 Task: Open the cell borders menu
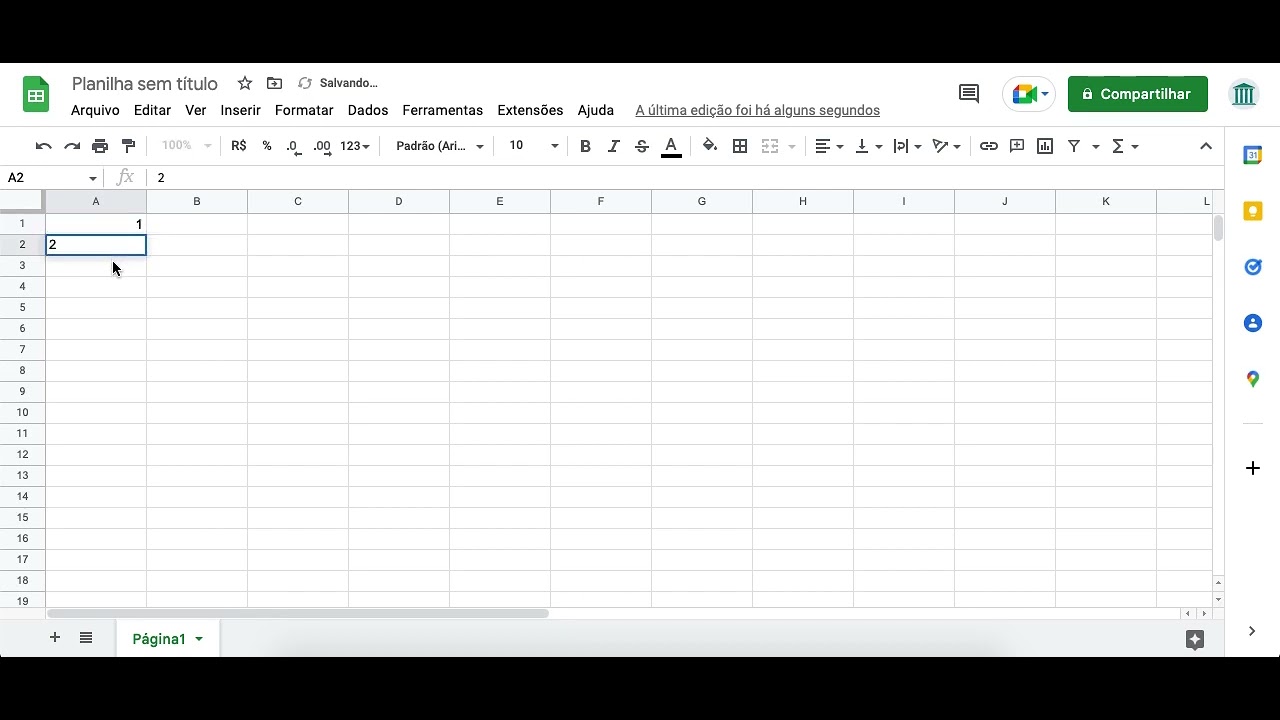click(740, 146)
